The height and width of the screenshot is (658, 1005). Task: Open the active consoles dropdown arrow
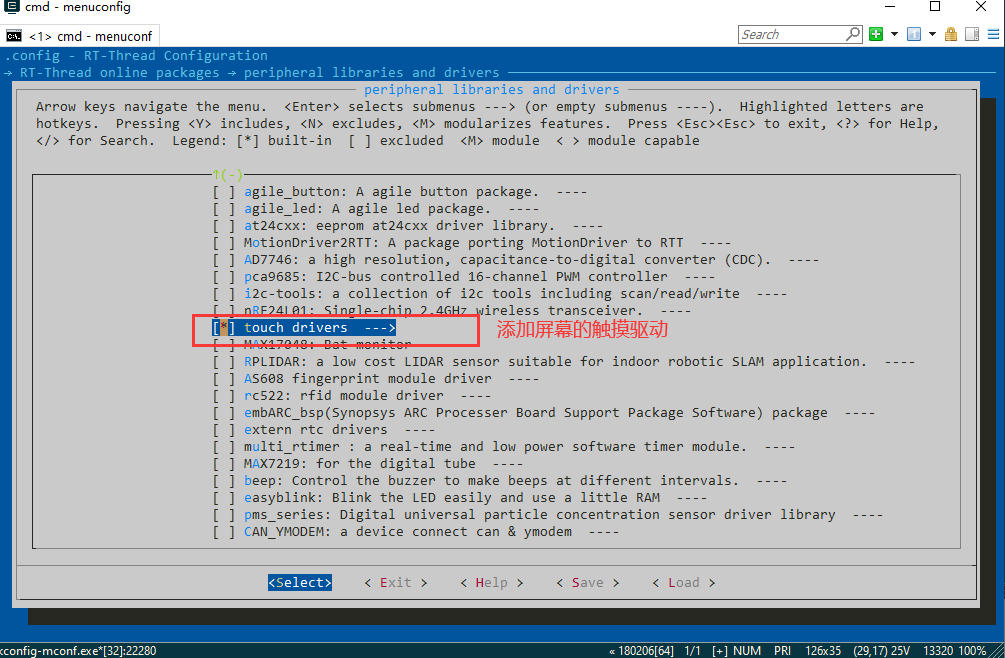932,33
